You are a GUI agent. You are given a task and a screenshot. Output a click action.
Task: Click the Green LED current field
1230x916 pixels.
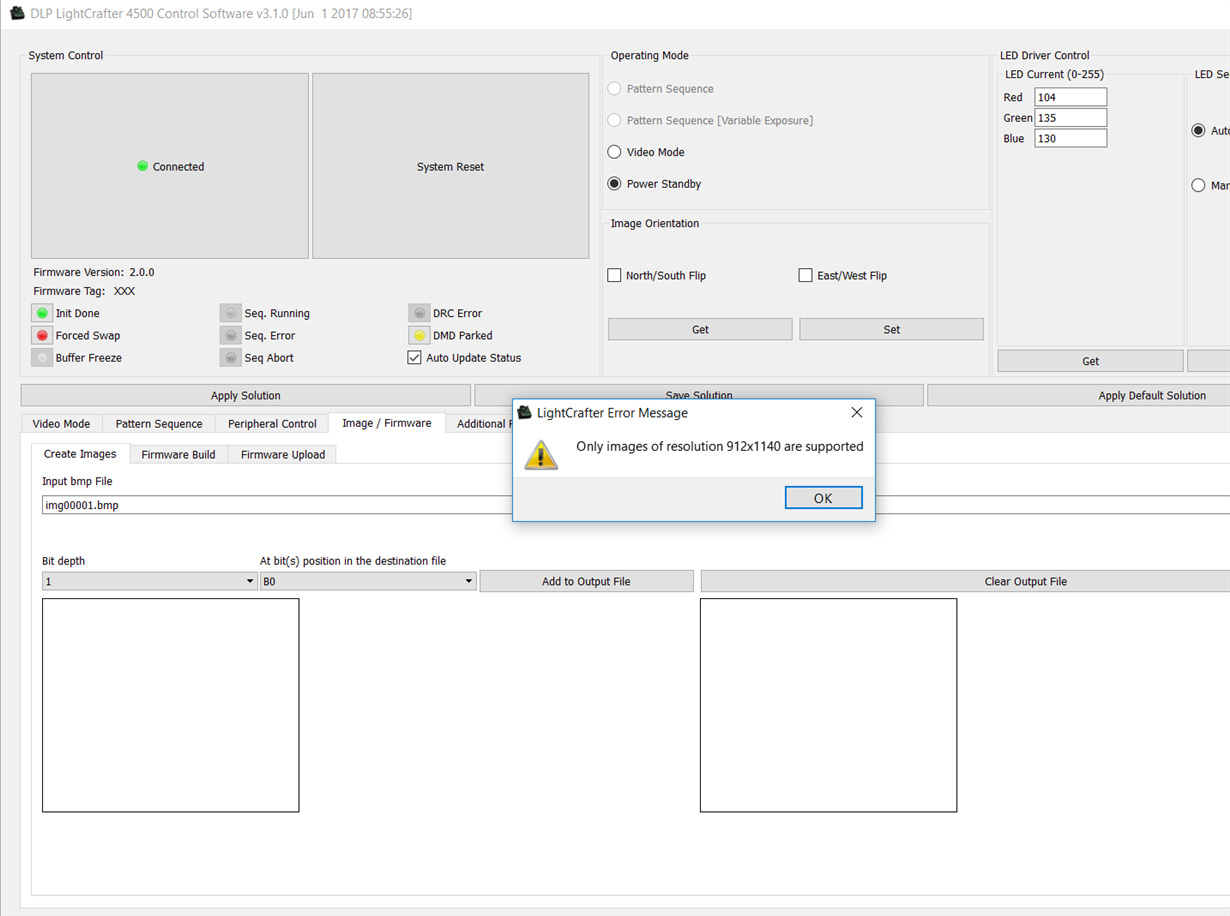click(x=1070, y=118)
